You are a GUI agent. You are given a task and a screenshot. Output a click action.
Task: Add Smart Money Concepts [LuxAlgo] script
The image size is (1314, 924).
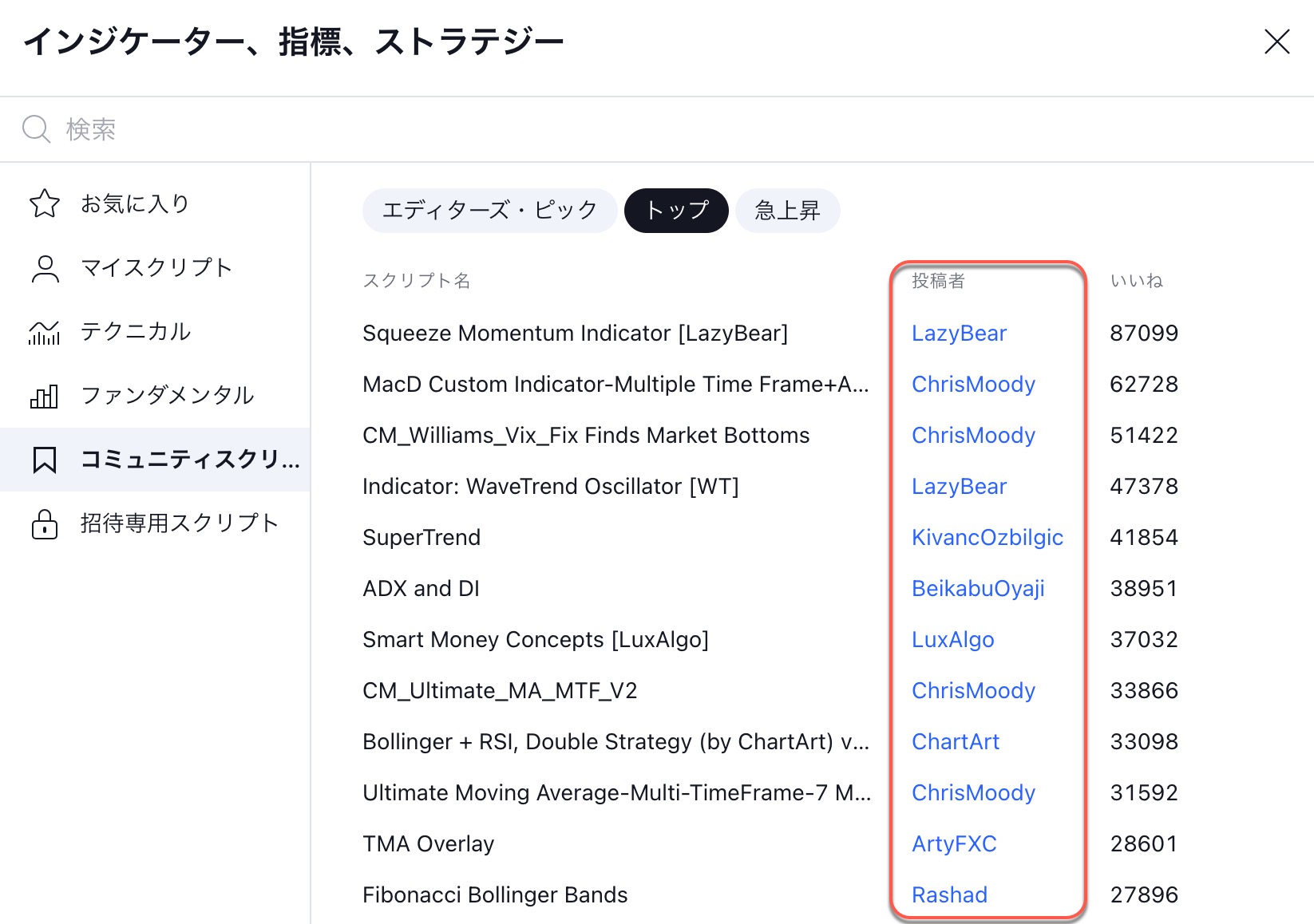tap(536, 640)
